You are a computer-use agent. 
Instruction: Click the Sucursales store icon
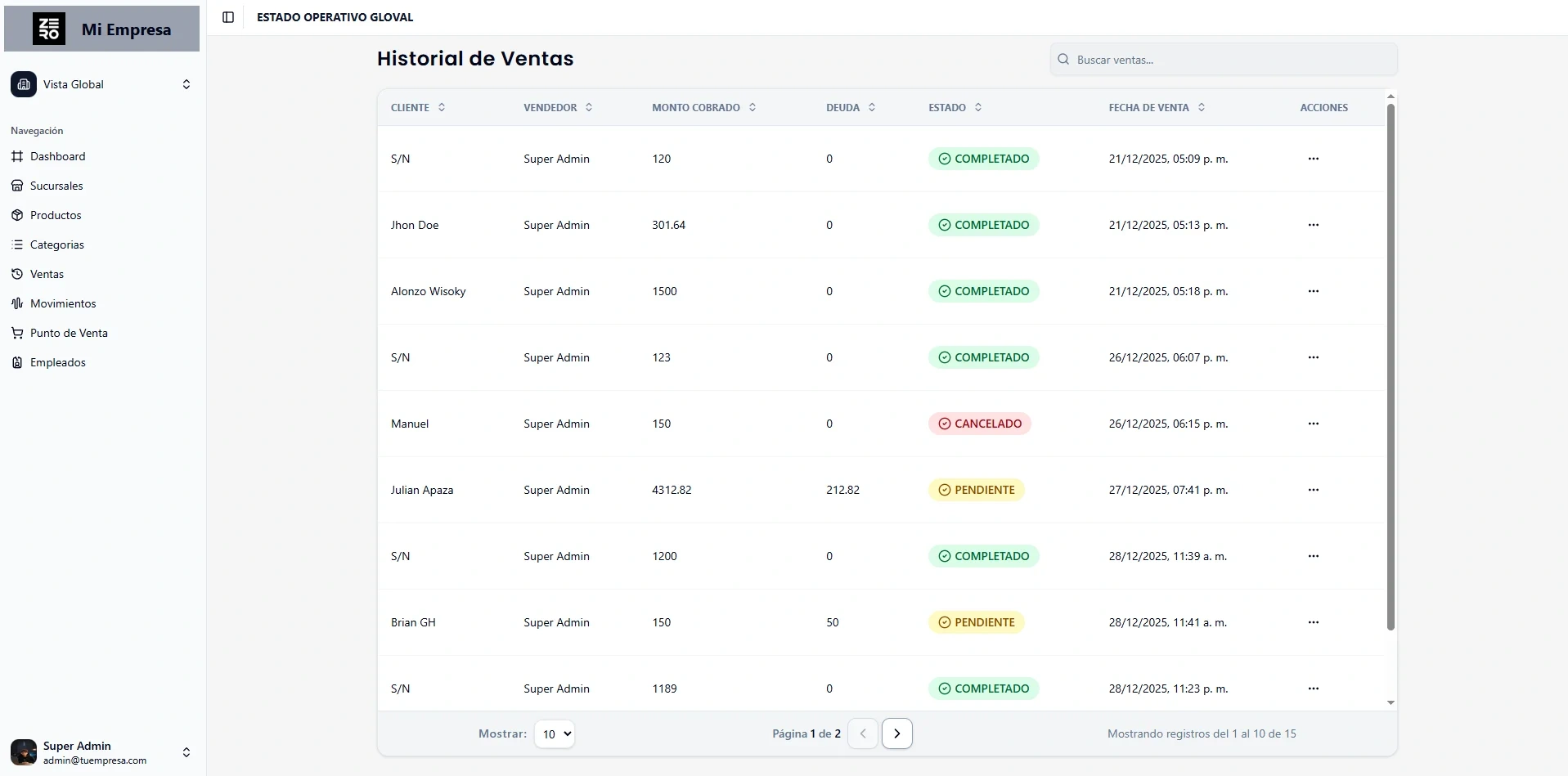(x=17, y=186)
